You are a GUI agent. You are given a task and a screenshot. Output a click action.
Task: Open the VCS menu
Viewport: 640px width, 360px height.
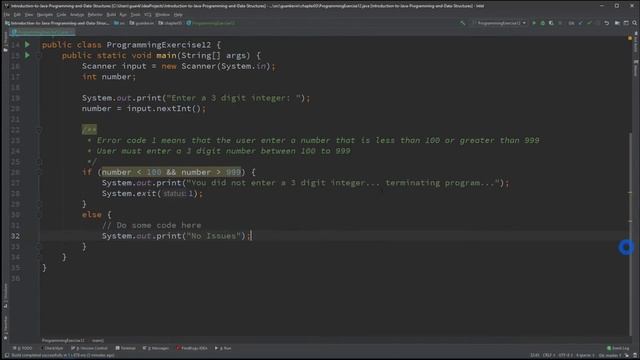148,15
